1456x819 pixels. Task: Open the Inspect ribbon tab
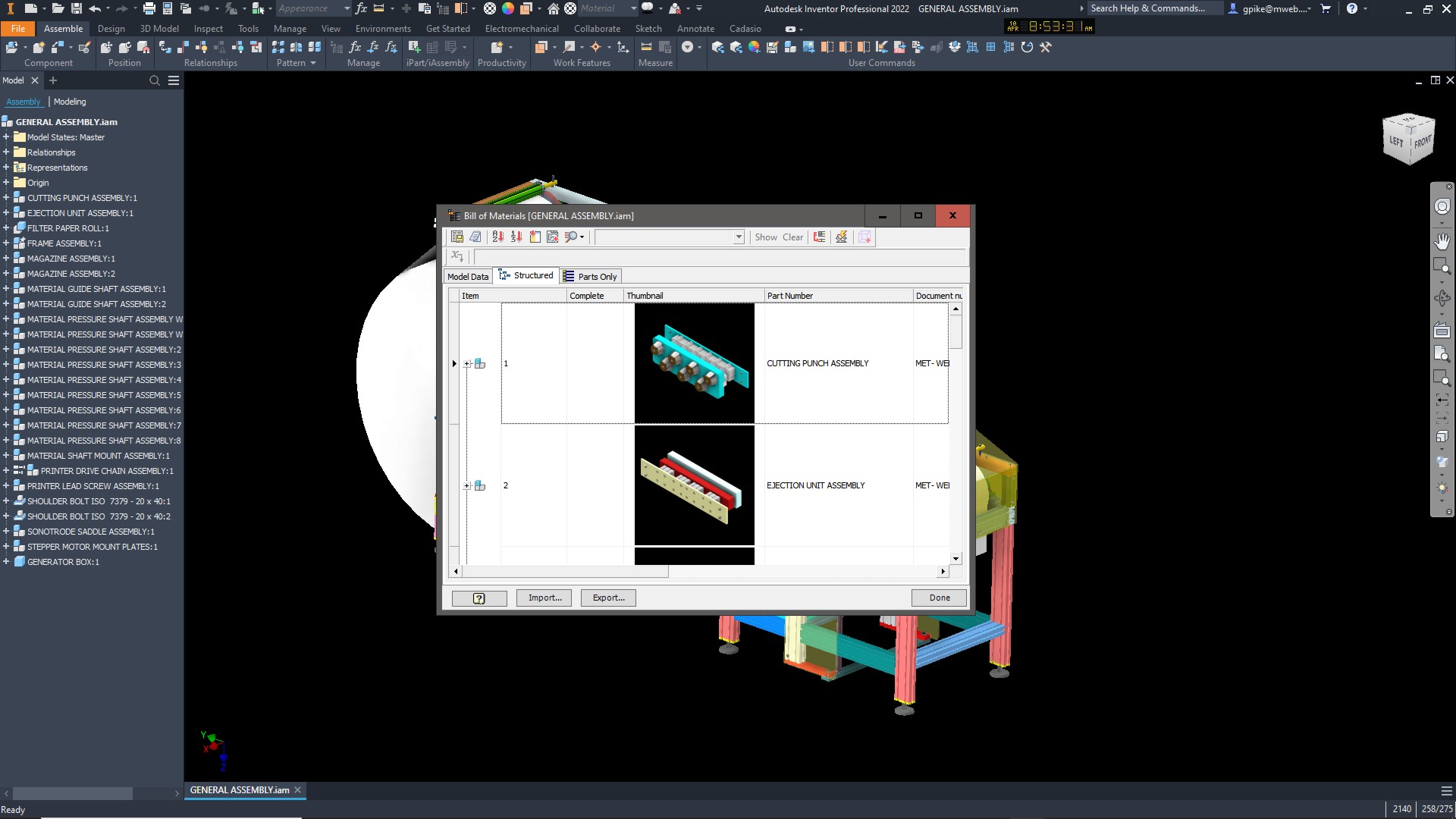[209, 29]
